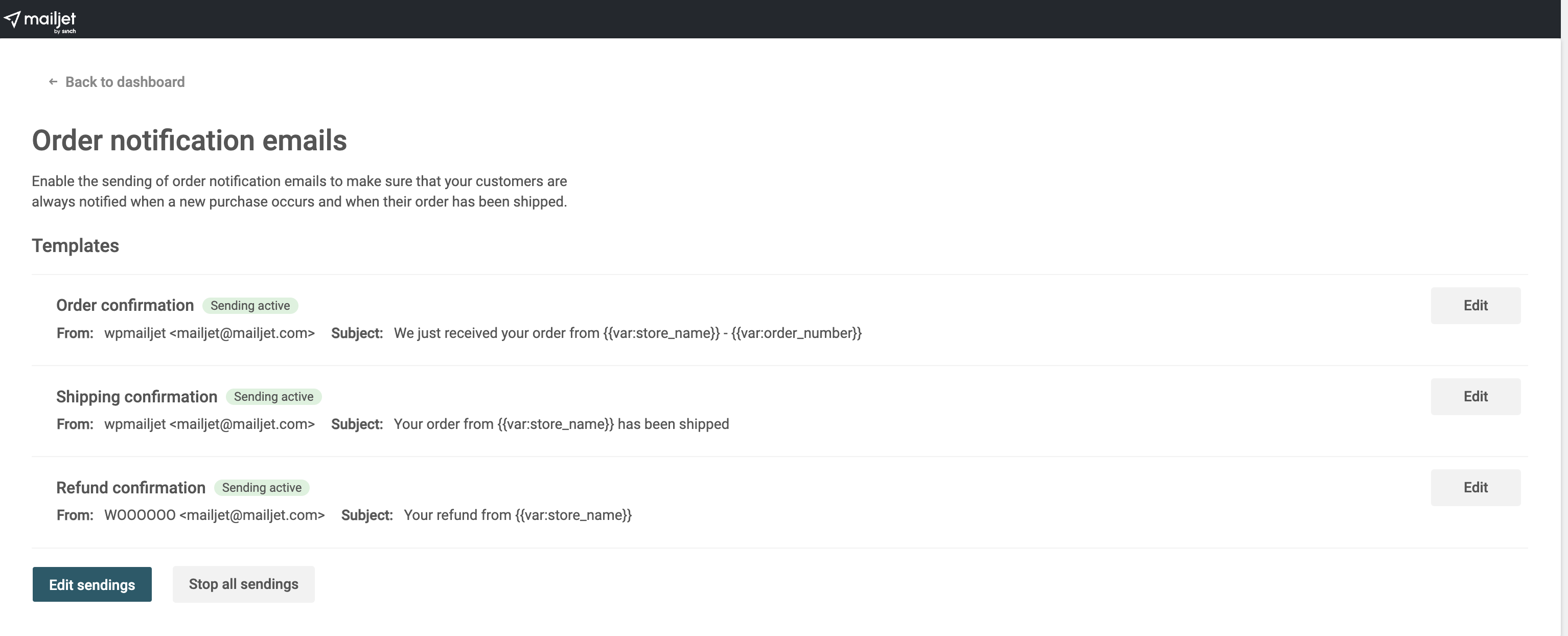The width and height of the screenshot is (1568, 636).
Task: Stop all sendings
Action: tap(243, 584)
